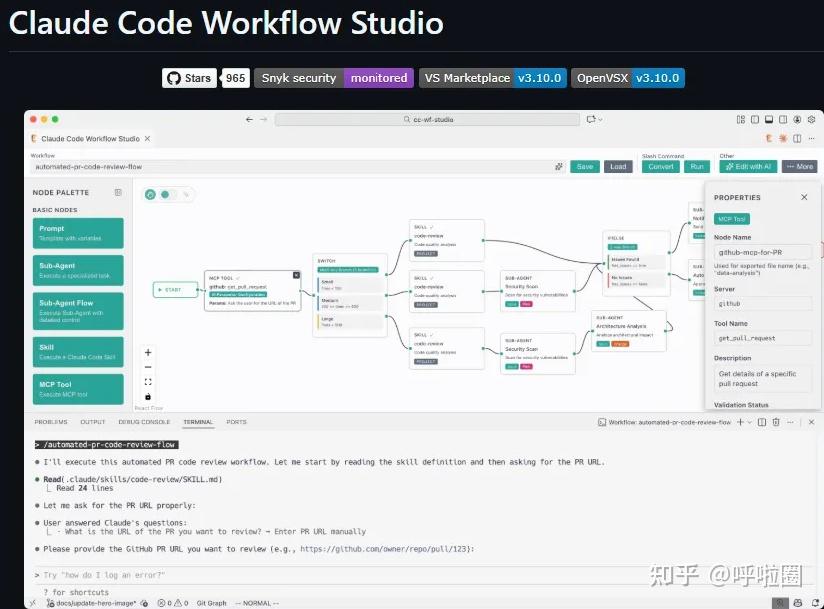
Task: Select the Sub-Agent Flow palette node
Action: [x=78, y=311]
